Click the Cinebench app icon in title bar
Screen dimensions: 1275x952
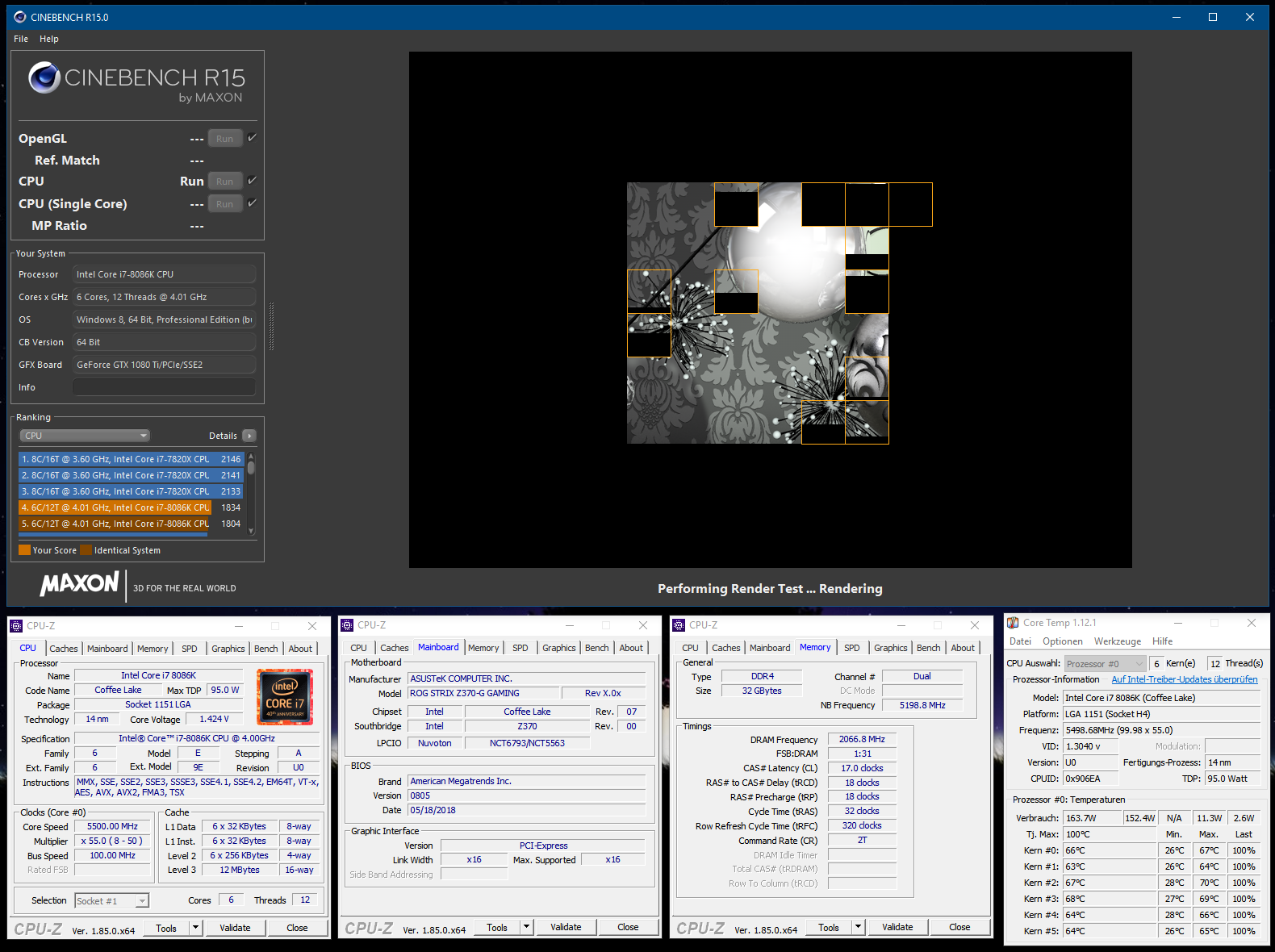point(20,17)
